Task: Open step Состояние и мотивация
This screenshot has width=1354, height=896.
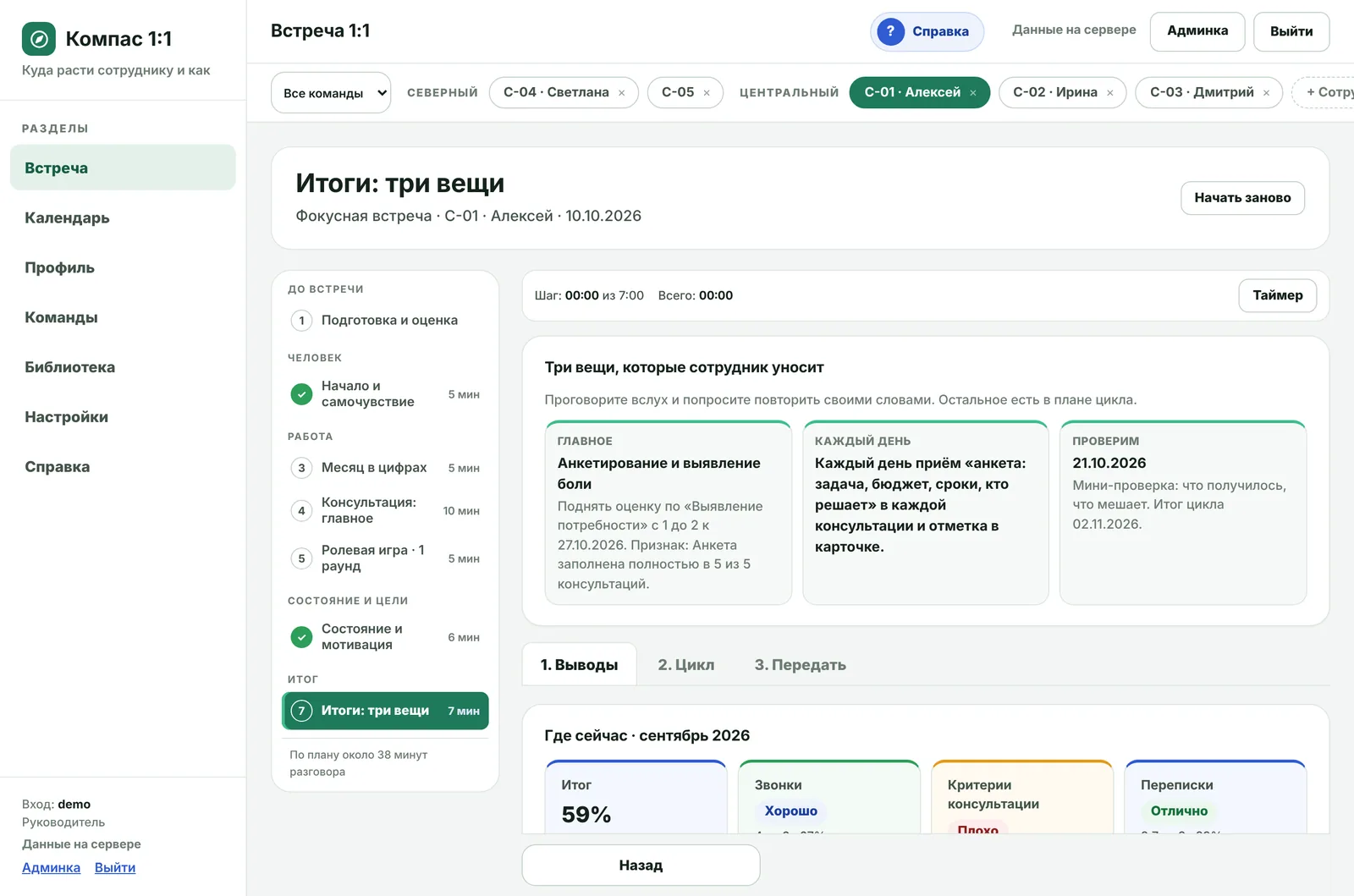Action: click(385, 637)
